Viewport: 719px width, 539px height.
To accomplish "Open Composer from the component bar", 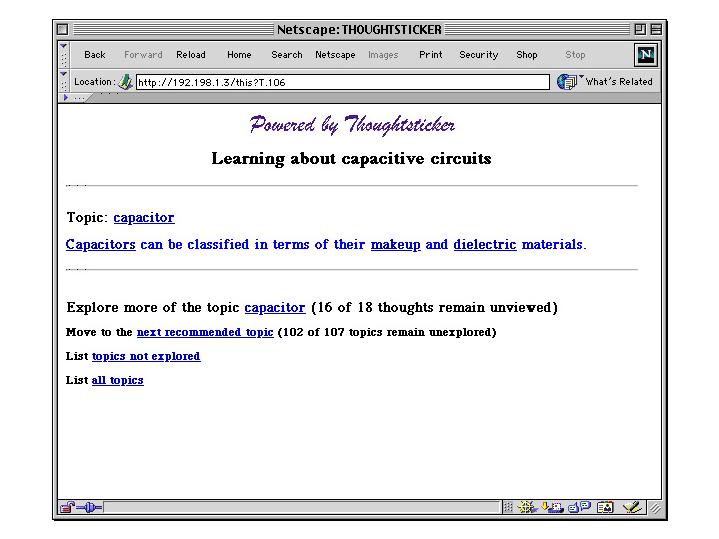I will click(x=632, y=507).
